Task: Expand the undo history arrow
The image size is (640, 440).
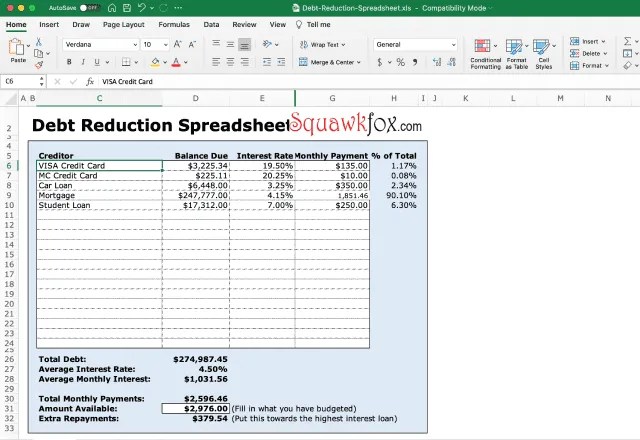Action: coord(152,8)
